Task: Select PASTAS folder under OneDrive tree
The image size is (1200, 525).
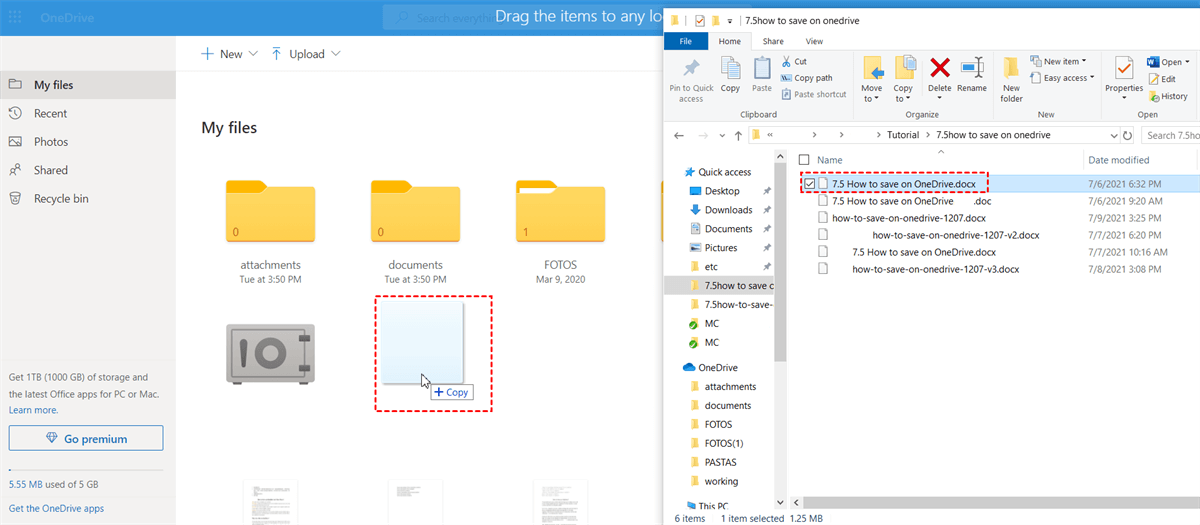Action: (721, 462)
